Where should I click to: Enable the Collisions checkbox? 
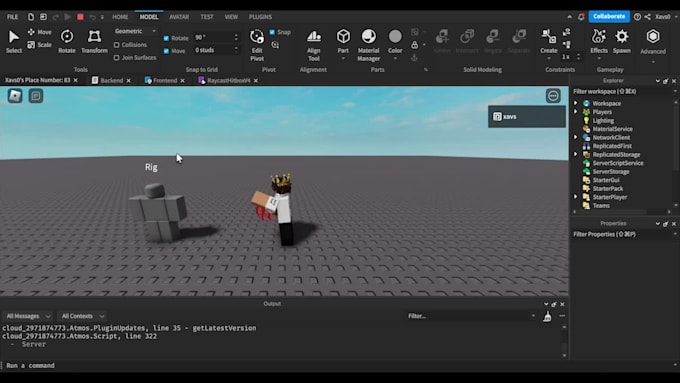pyautogui.click(x=116, y=45)
